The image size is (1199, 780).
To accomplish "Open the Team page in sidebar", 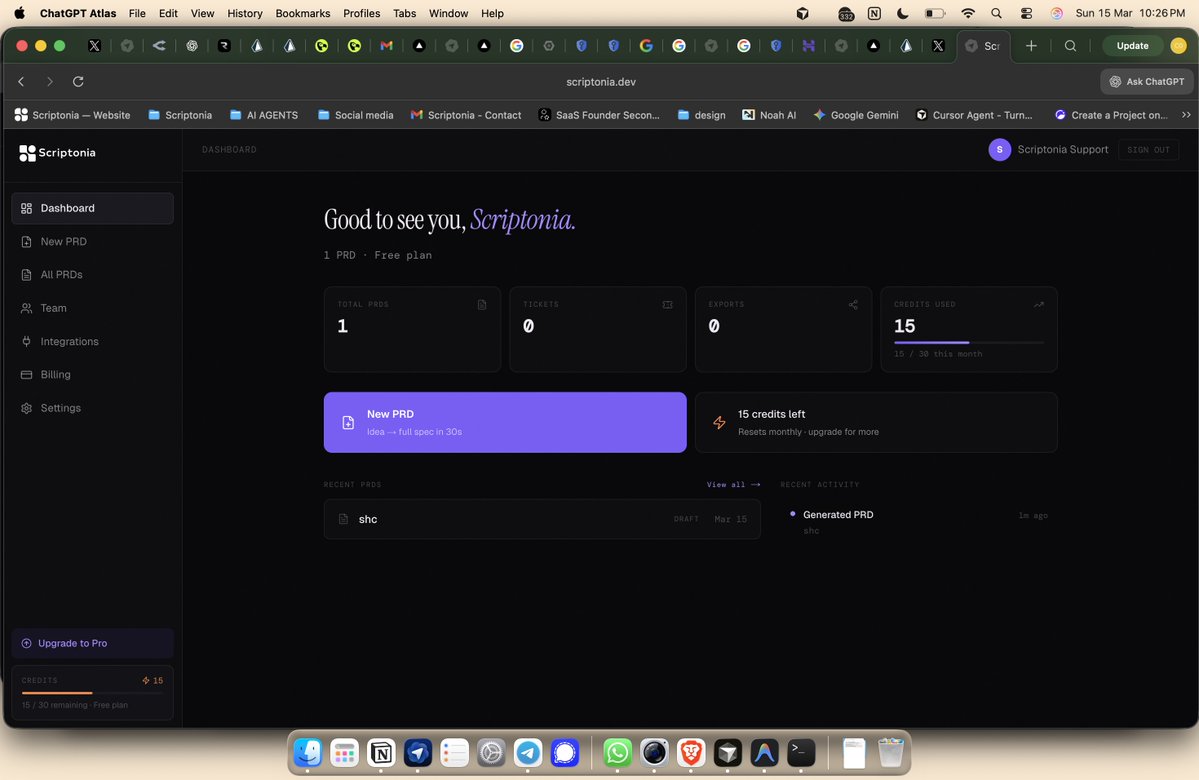I will (x=93, y=308).
